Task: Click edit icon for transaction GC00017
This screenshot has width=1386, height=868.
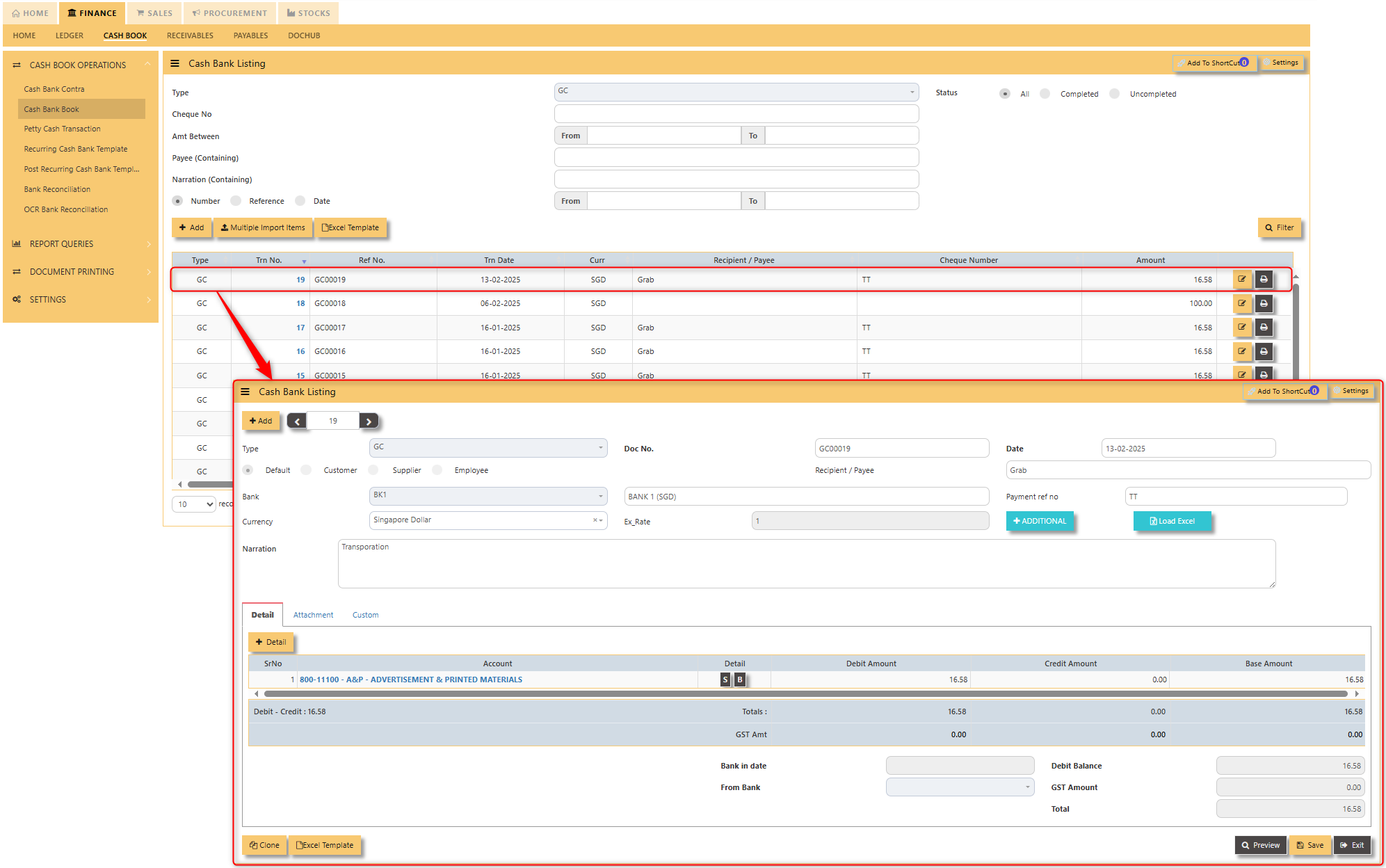Action: [x=1241, y=327]
